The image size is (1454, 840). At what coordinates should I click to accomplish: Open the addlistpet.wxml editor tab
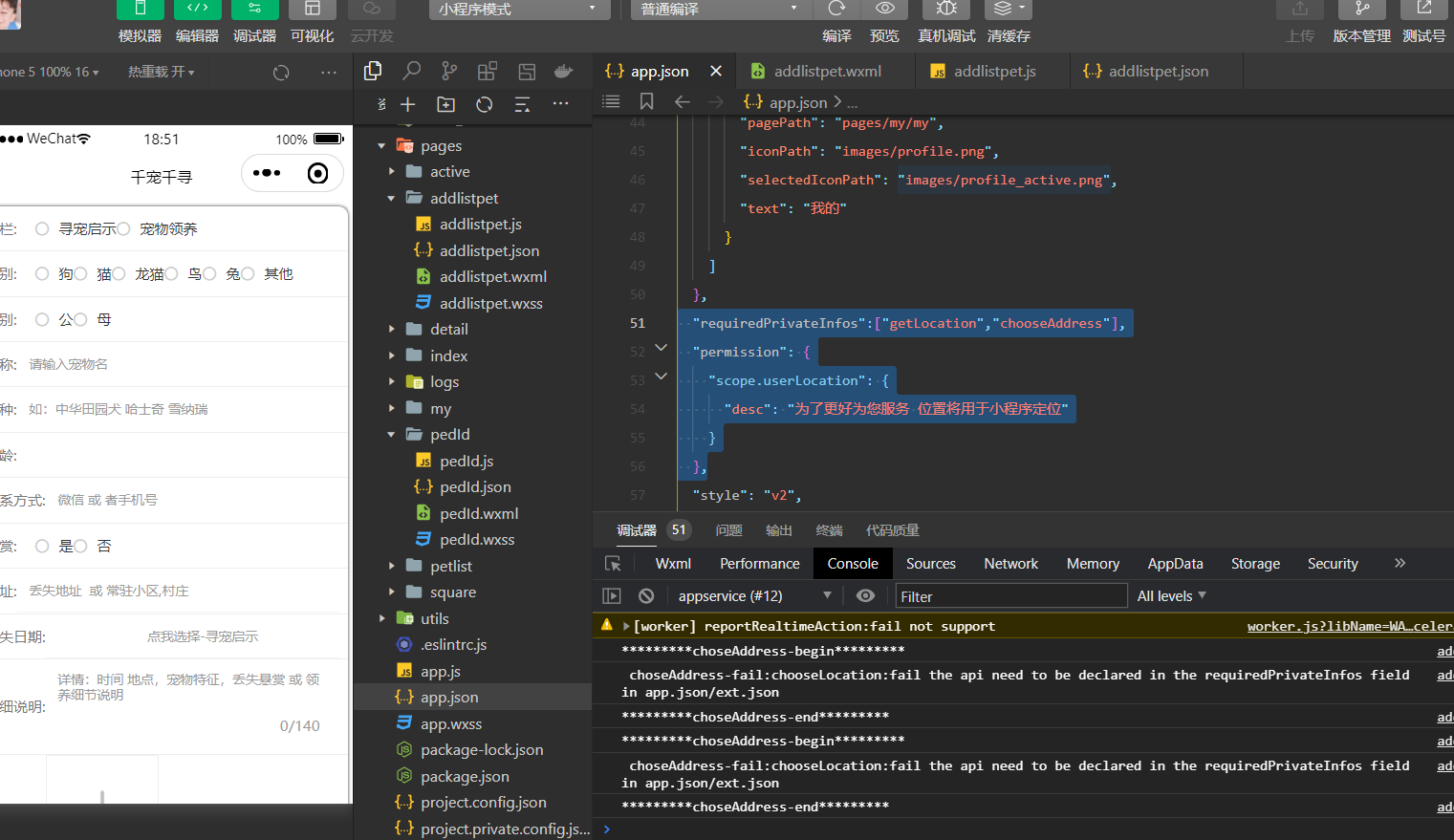point(827,71)
